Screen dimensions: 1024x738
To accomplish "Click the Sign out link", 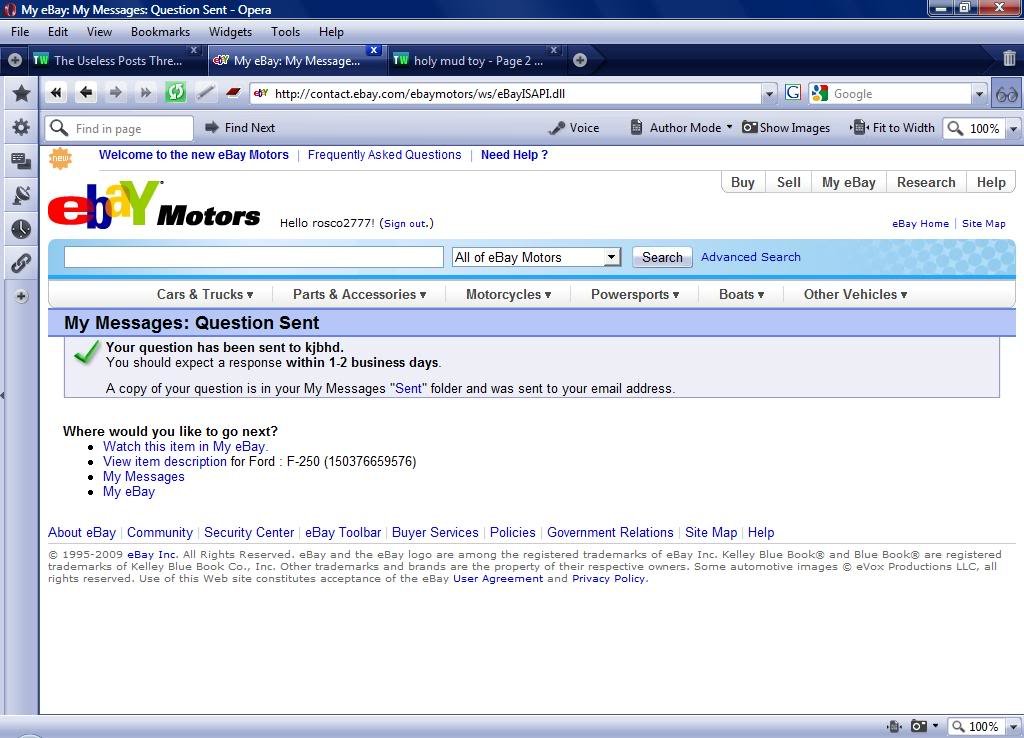I will (x=406, y=223).
